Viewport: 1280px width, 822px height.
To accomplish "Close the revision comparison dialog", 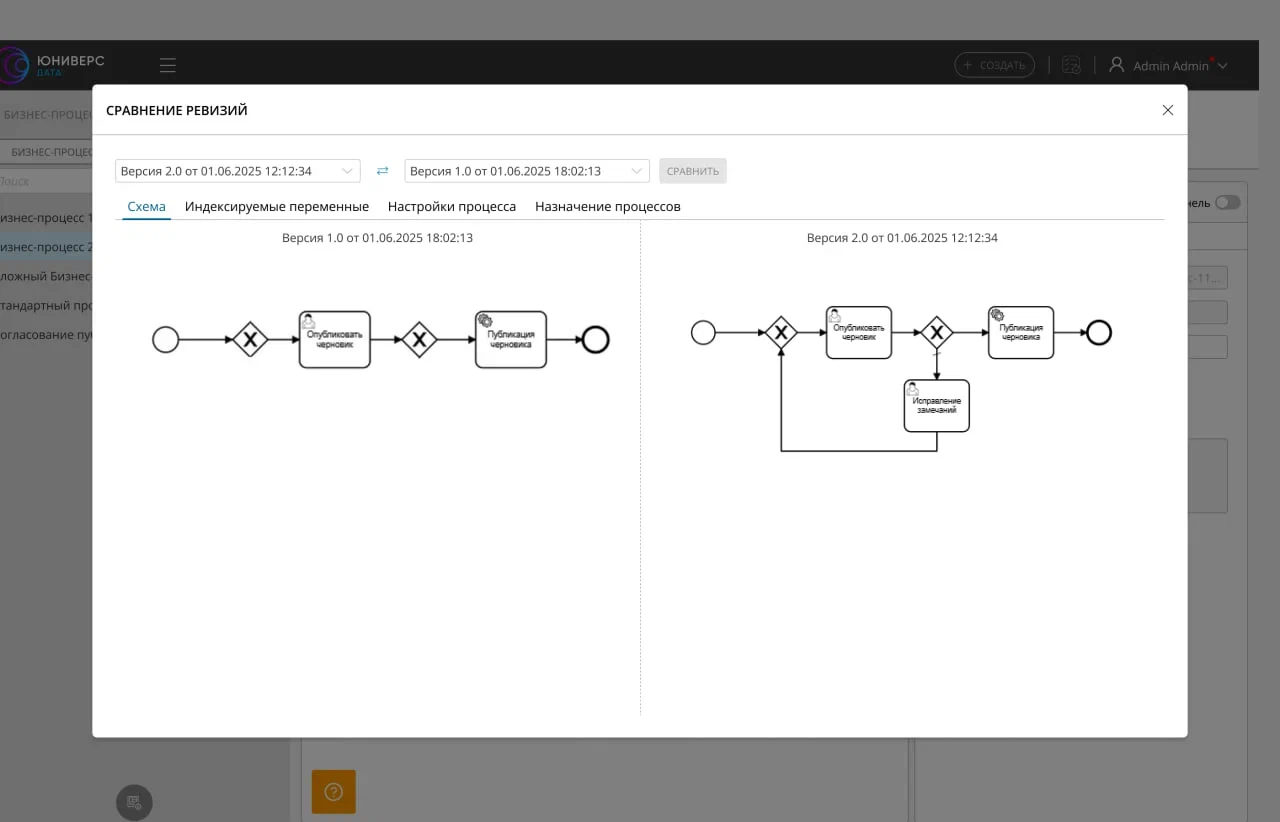I will (1167, 110).
